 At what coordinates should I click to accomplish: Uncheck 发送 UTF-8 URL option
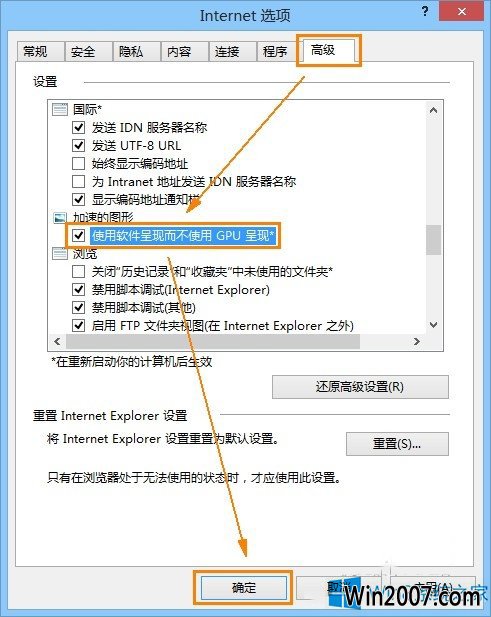click(79, 145)
